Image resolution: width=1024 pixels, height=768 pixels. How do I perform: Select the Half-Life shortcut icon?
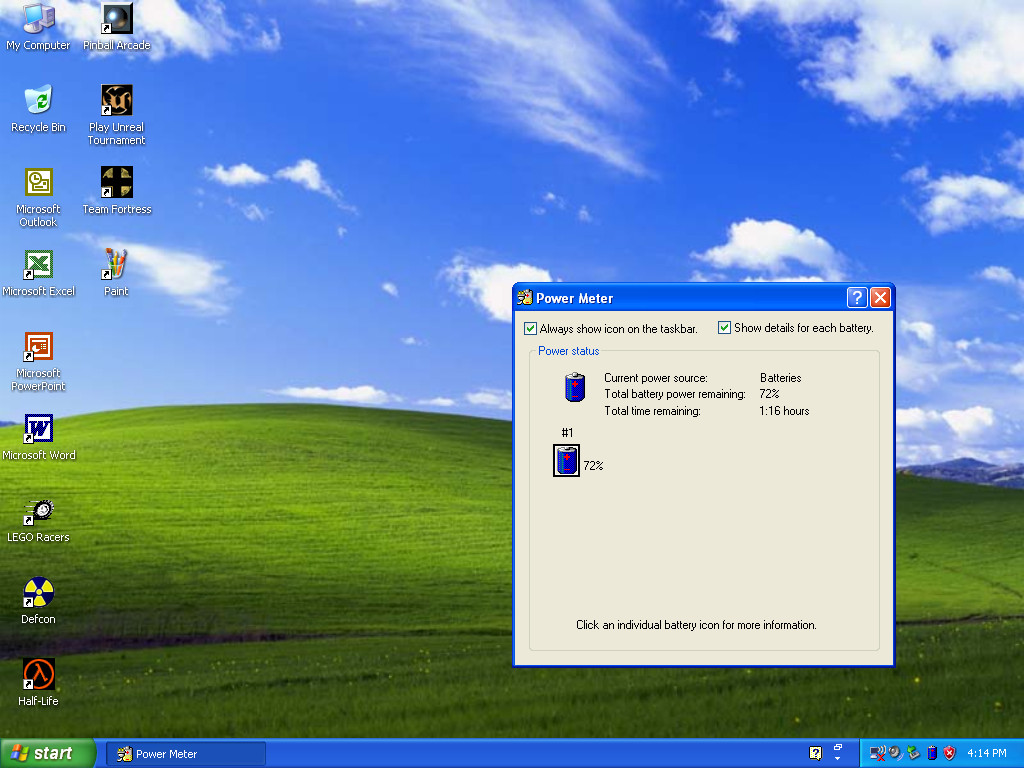pos(38,682)
